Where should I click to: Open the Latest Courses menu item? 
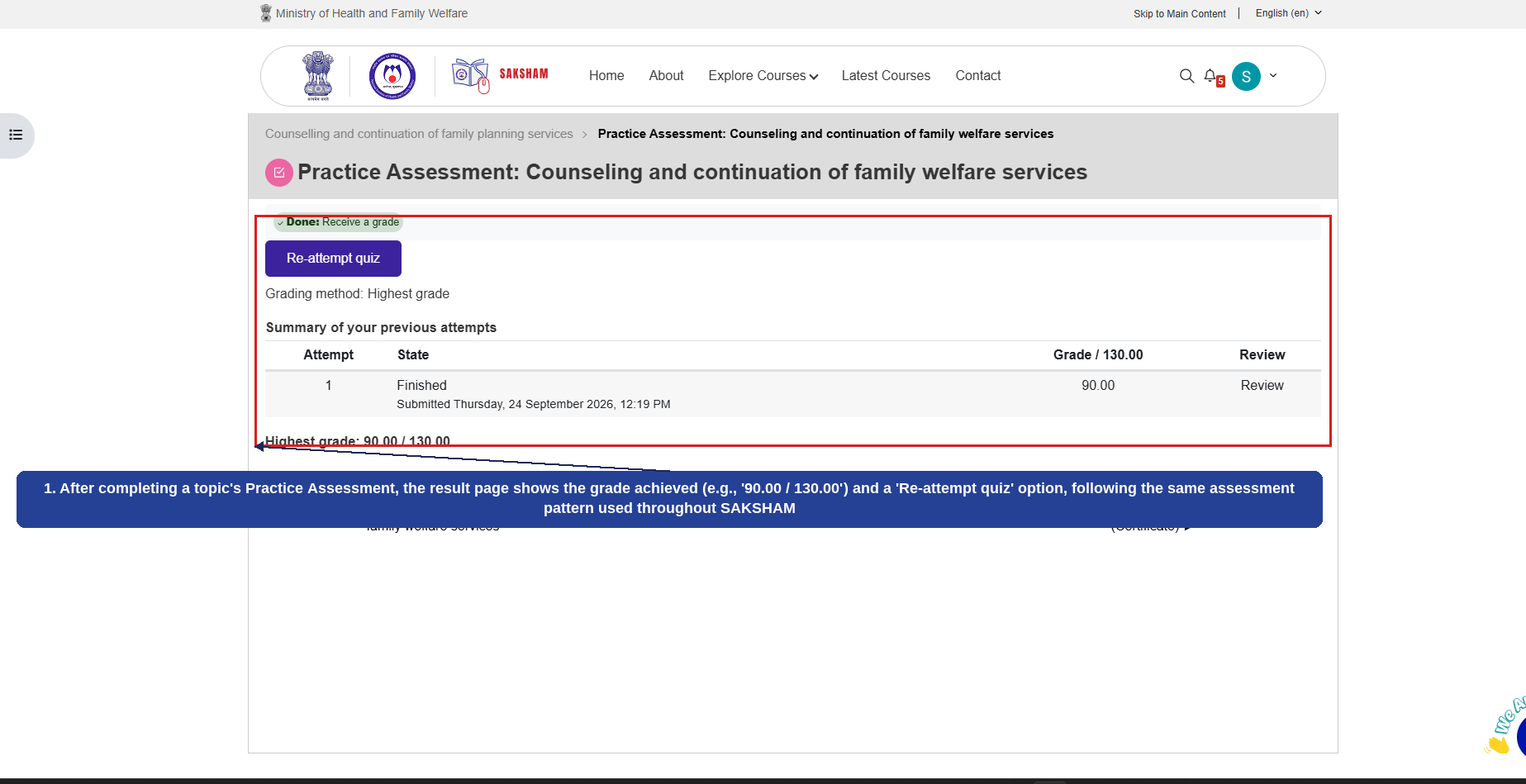pos(886,76)
